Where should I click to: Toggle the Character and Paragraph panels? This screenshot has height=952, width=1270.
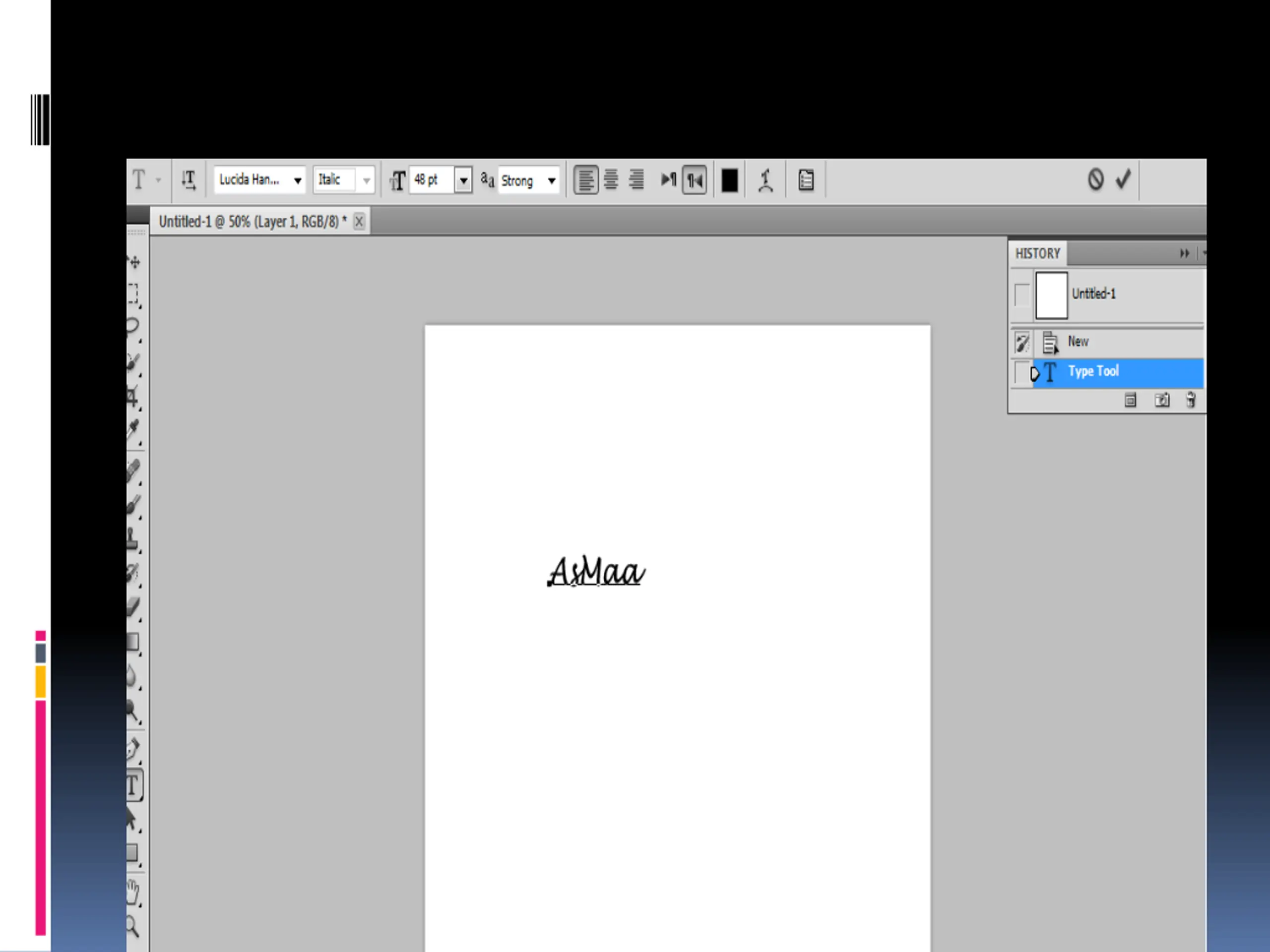point(806,180)
